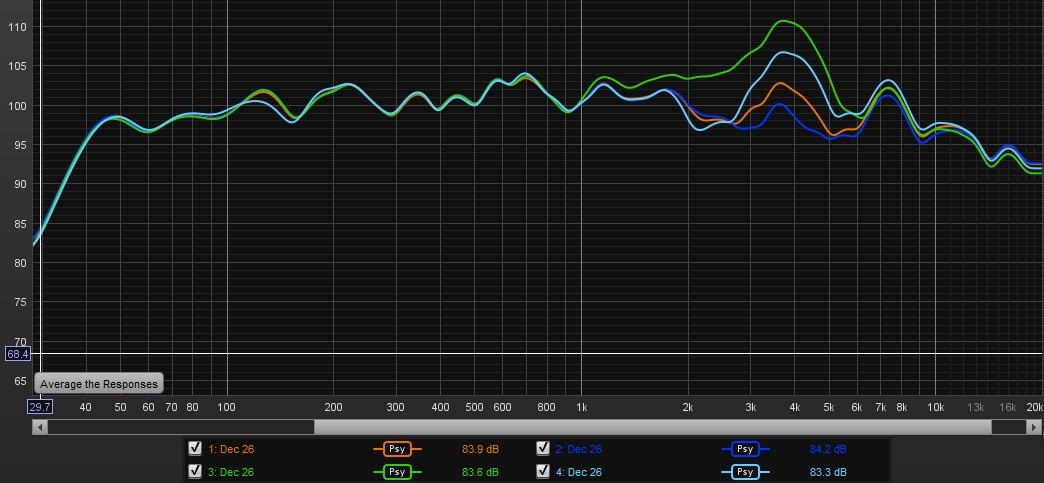Click the 29.7 cursor frequency readout
1044x483 pixels.
(x=40, y=407)
